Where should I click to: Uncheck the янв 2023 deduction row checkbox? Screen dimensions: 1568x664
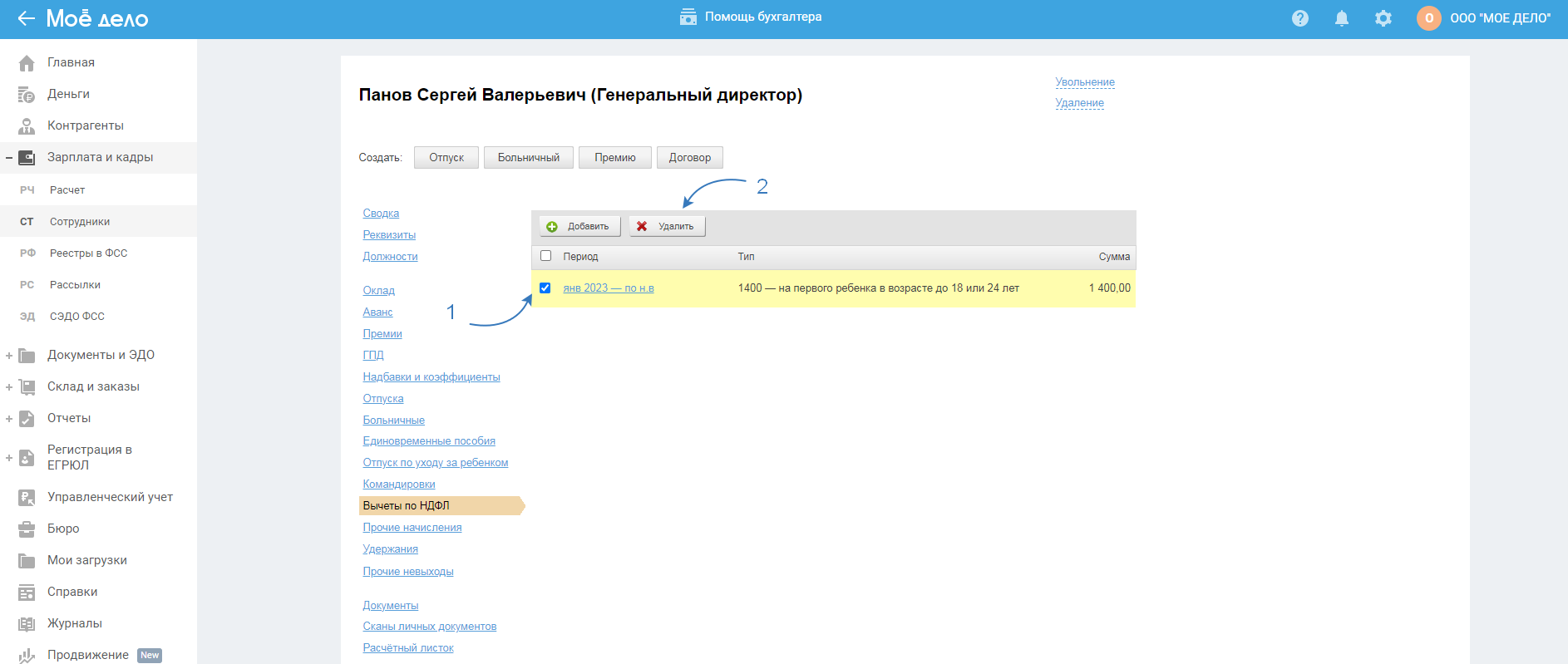click(x=545, y=288)
